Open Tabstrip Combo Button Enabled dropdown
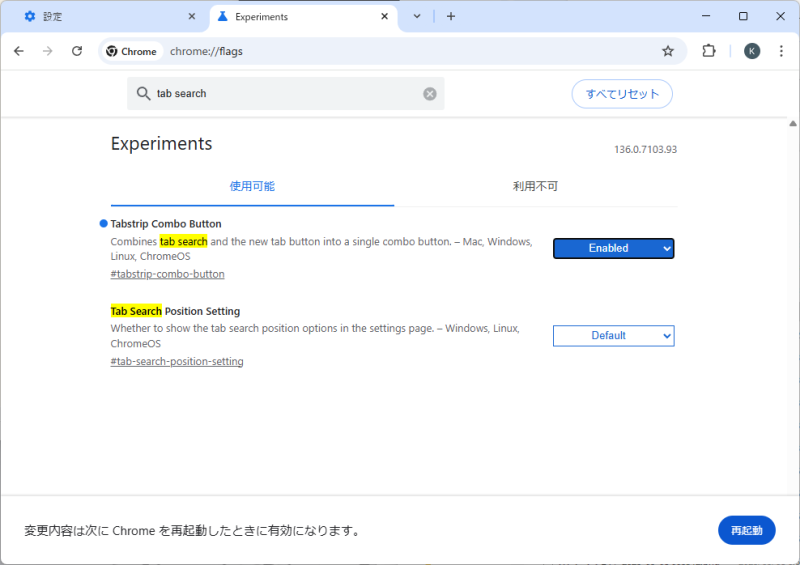 point(613,249)
